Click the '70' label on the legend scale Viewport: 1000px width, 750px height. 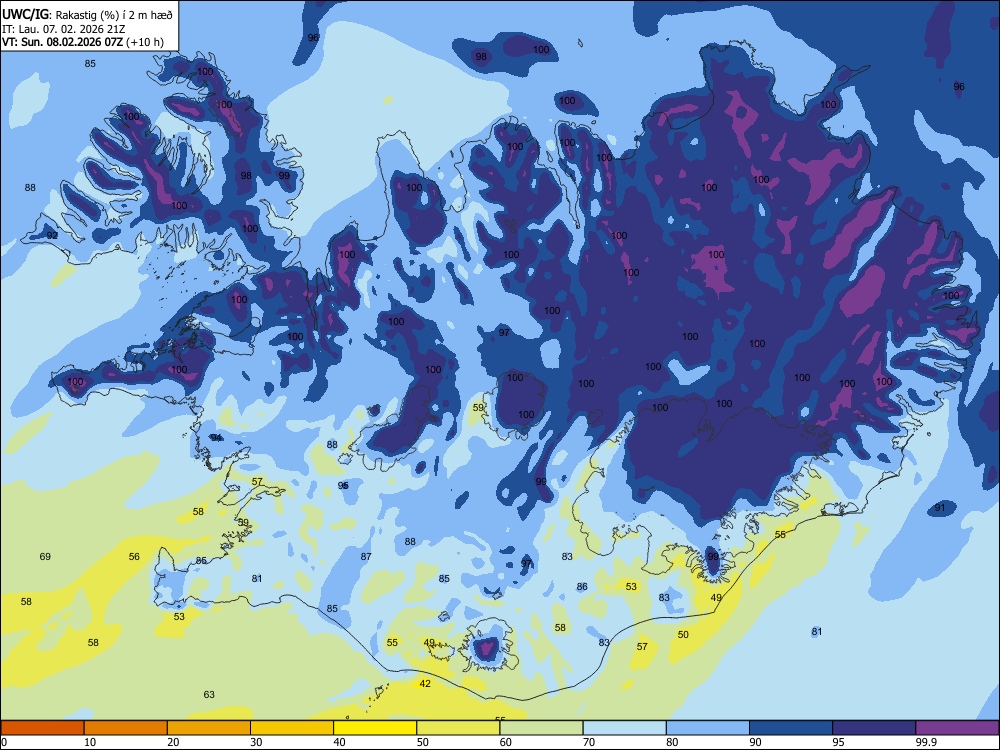point(589,742)
